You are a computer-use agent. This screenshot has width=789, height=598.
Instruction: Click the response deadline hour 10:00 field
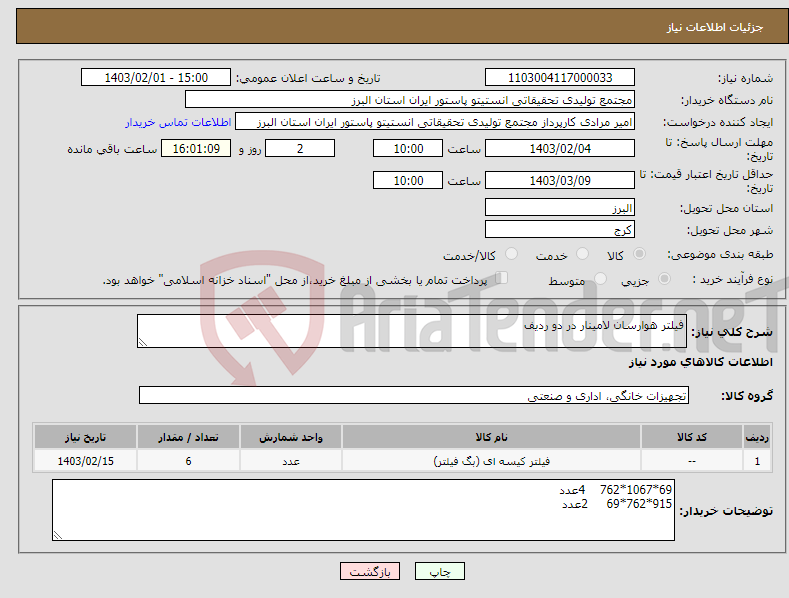tap(408, 148)
